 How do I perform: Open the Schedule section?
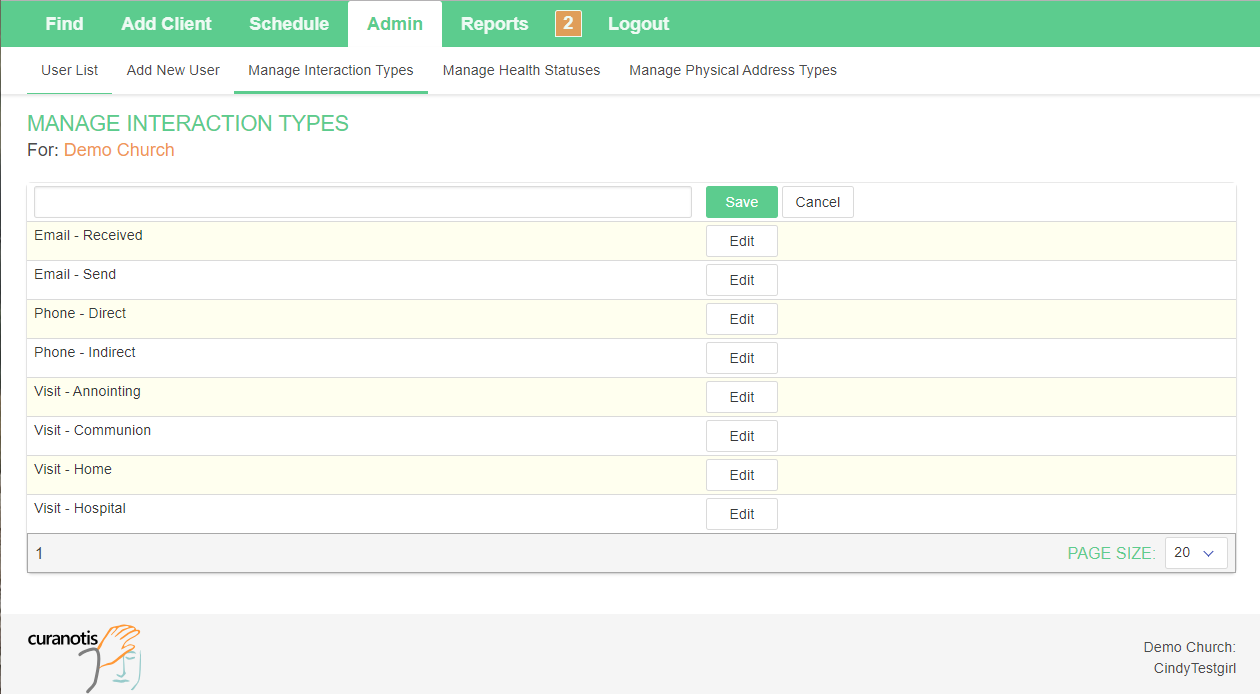289,24
